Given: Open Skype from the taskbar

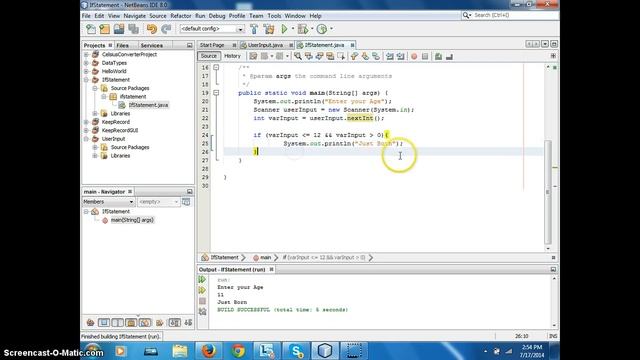Looking at the screenshot, I should (296, 351).
